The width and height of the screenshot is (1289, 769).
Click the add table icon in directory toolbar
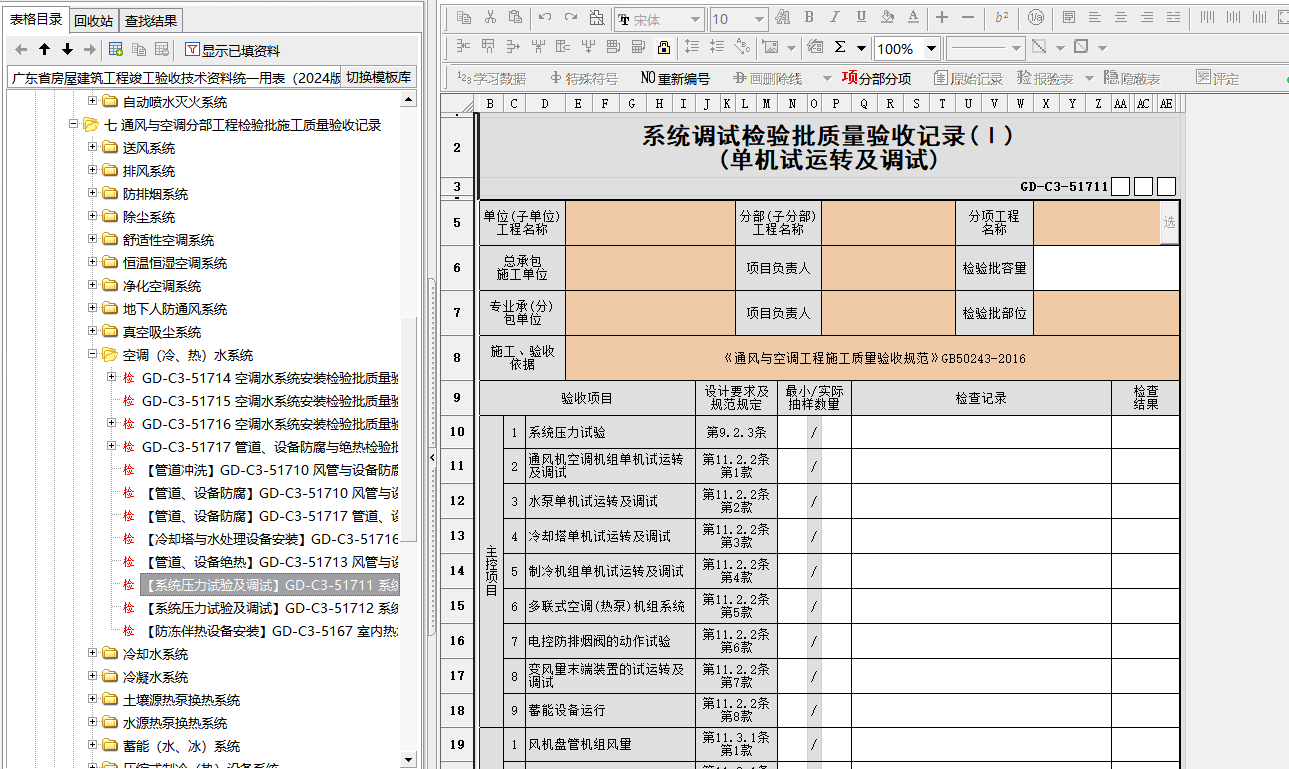pyautogui.click(x=116, y=49)
